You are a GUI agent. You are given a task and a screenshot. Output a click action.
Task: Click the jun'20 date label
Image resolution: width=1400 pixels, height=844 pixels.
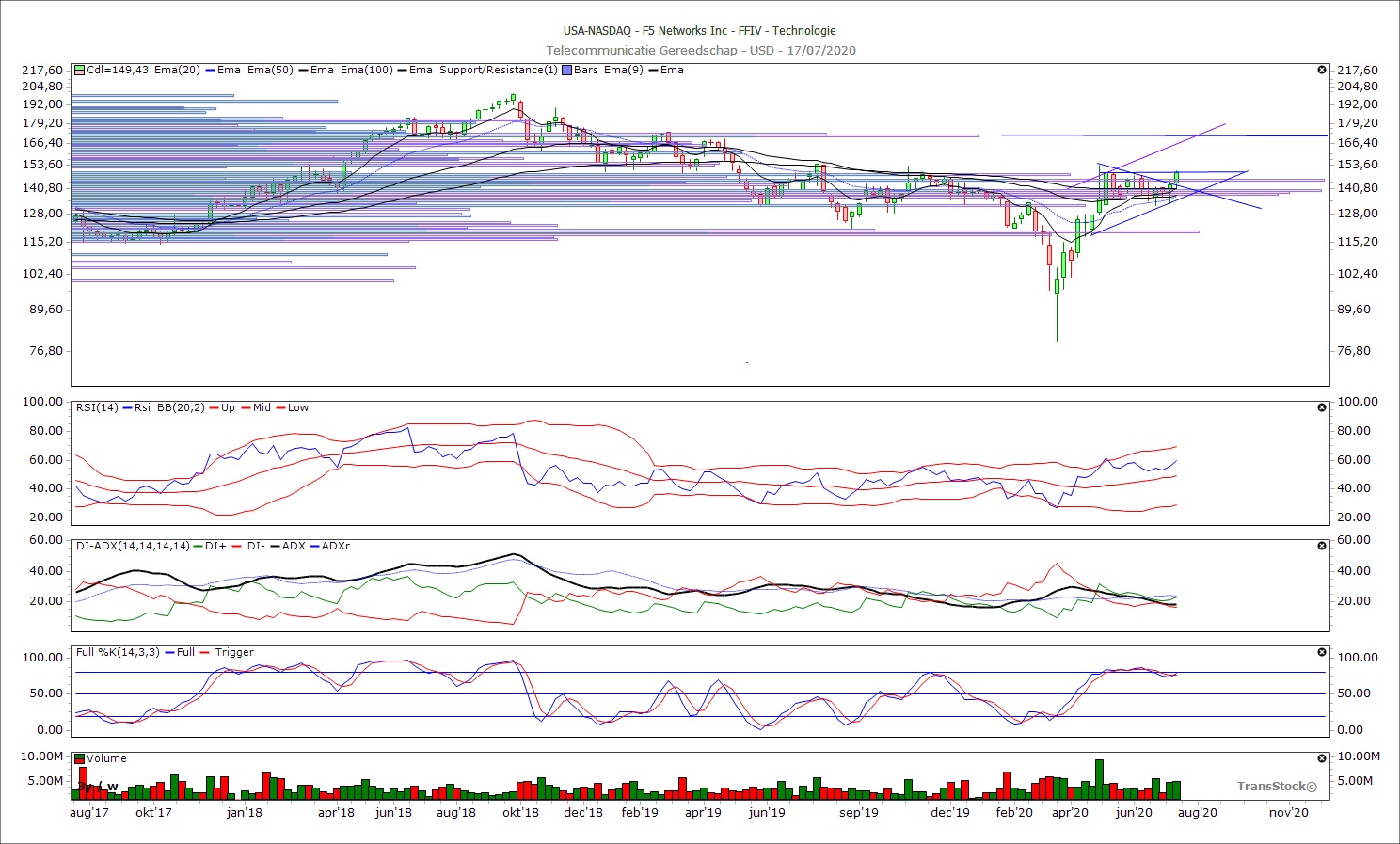click(x=1134, y=813)
